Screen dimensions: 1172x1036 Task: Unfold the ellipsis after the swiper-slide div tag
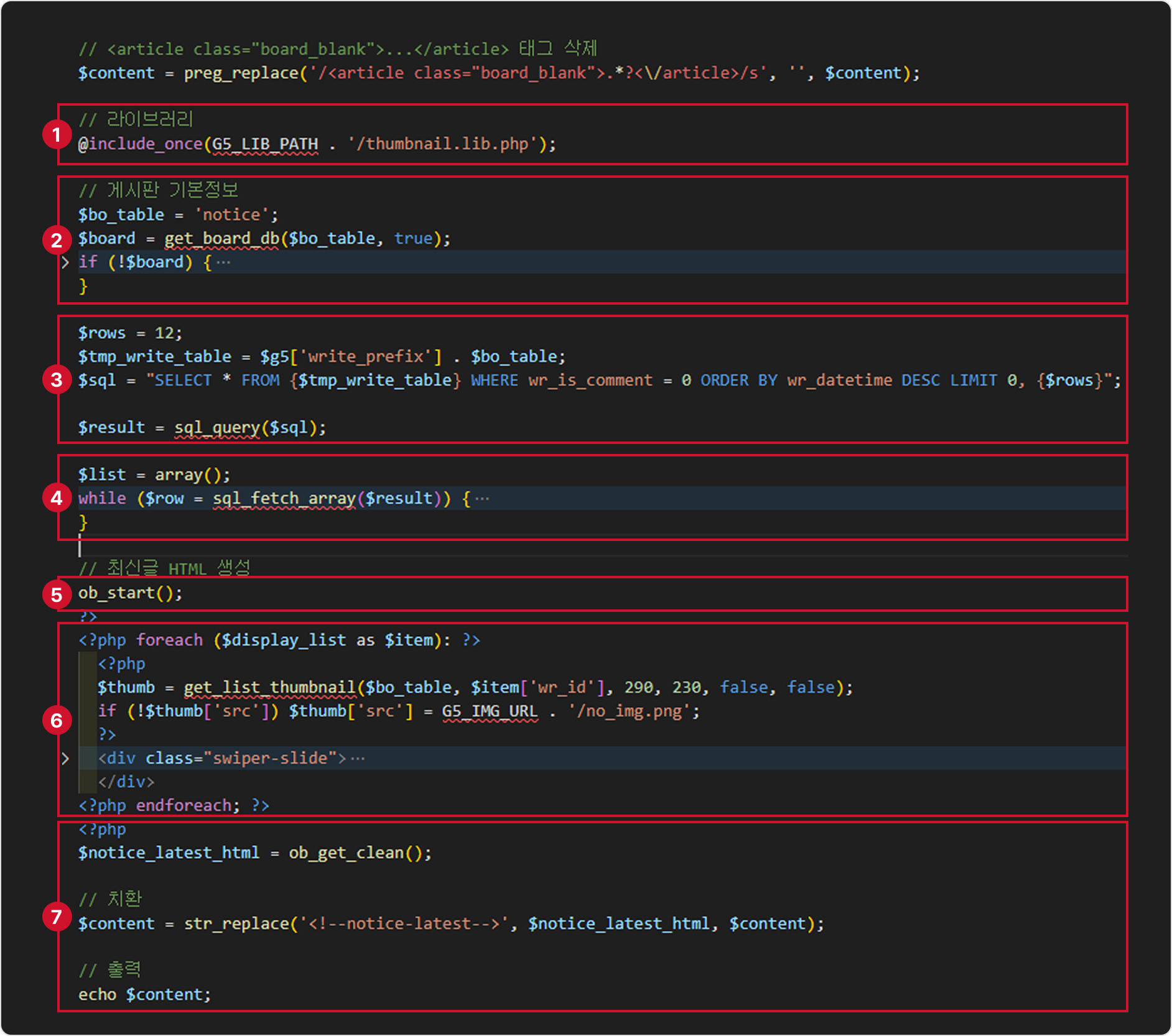358,759
